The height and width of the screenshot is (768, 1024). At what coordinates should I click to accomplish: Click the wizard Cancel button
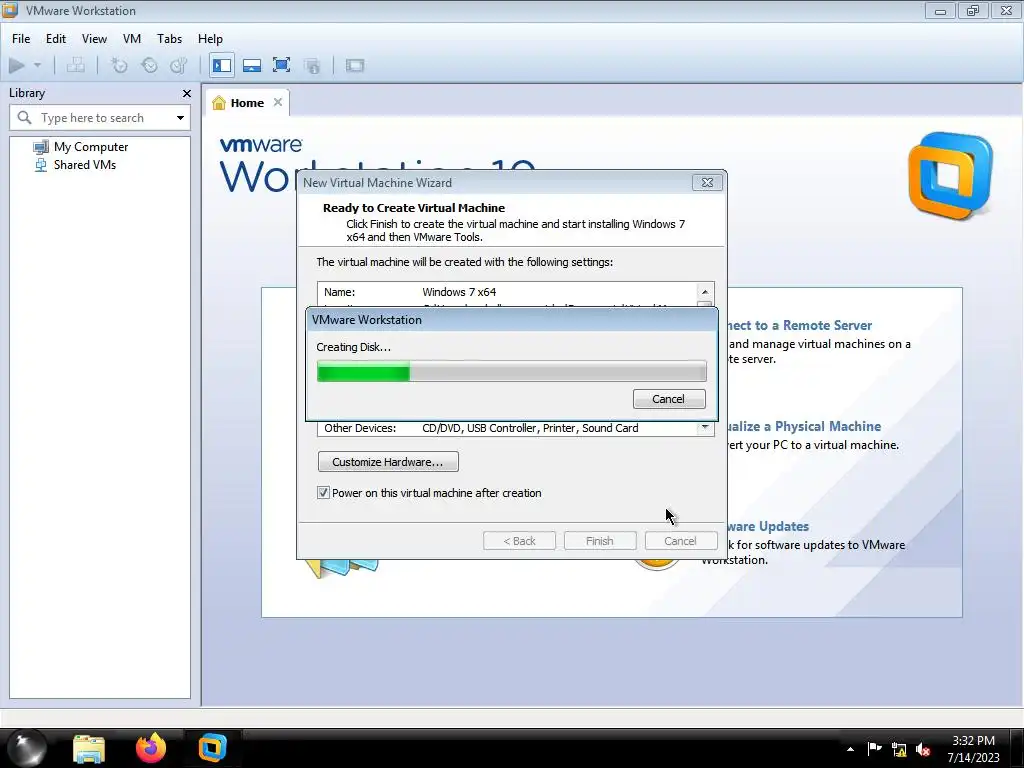(x=680, y=541)
